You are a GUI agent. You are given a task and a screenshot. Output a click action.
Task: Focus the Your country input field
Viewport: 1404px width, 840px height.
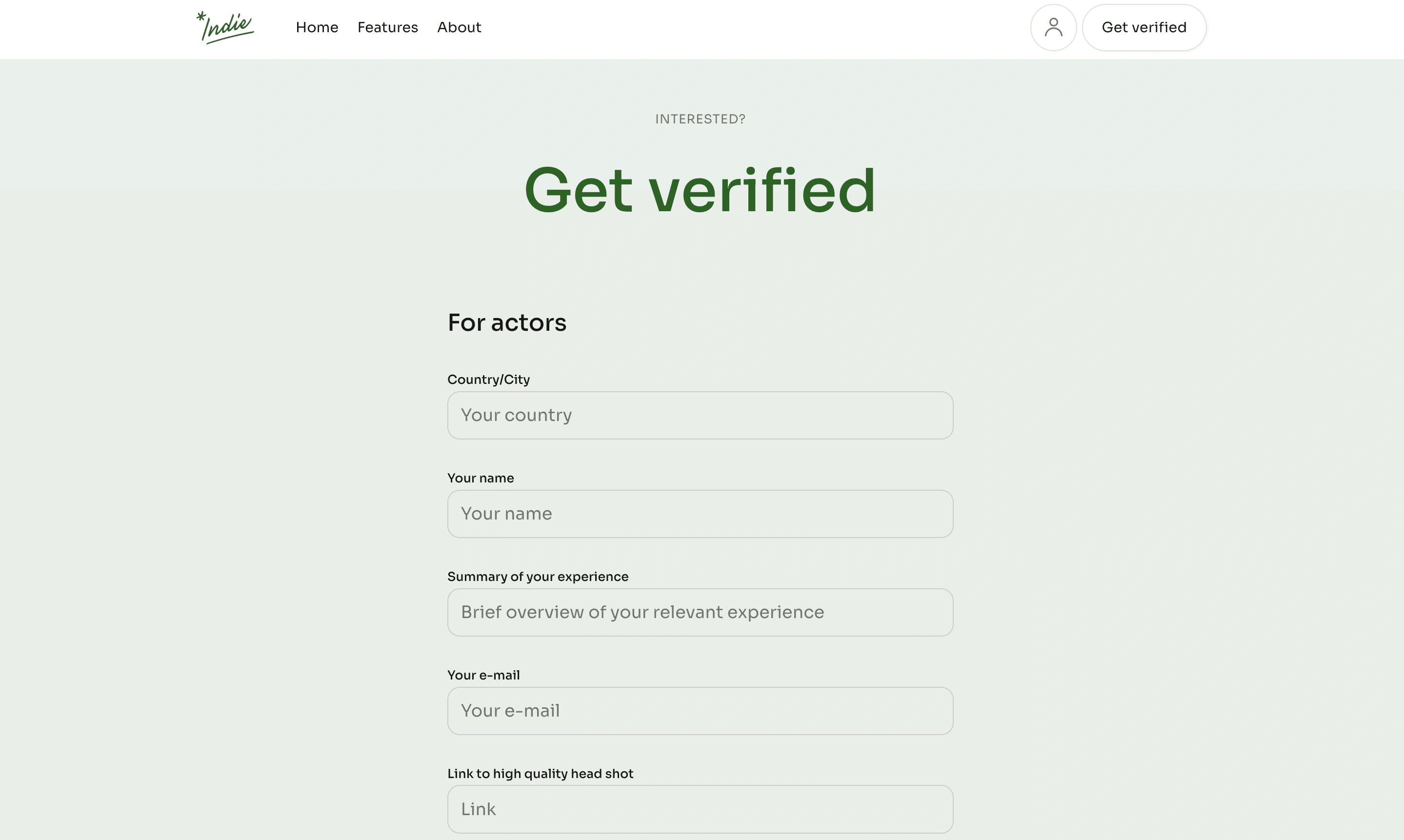tap(700, 415)
